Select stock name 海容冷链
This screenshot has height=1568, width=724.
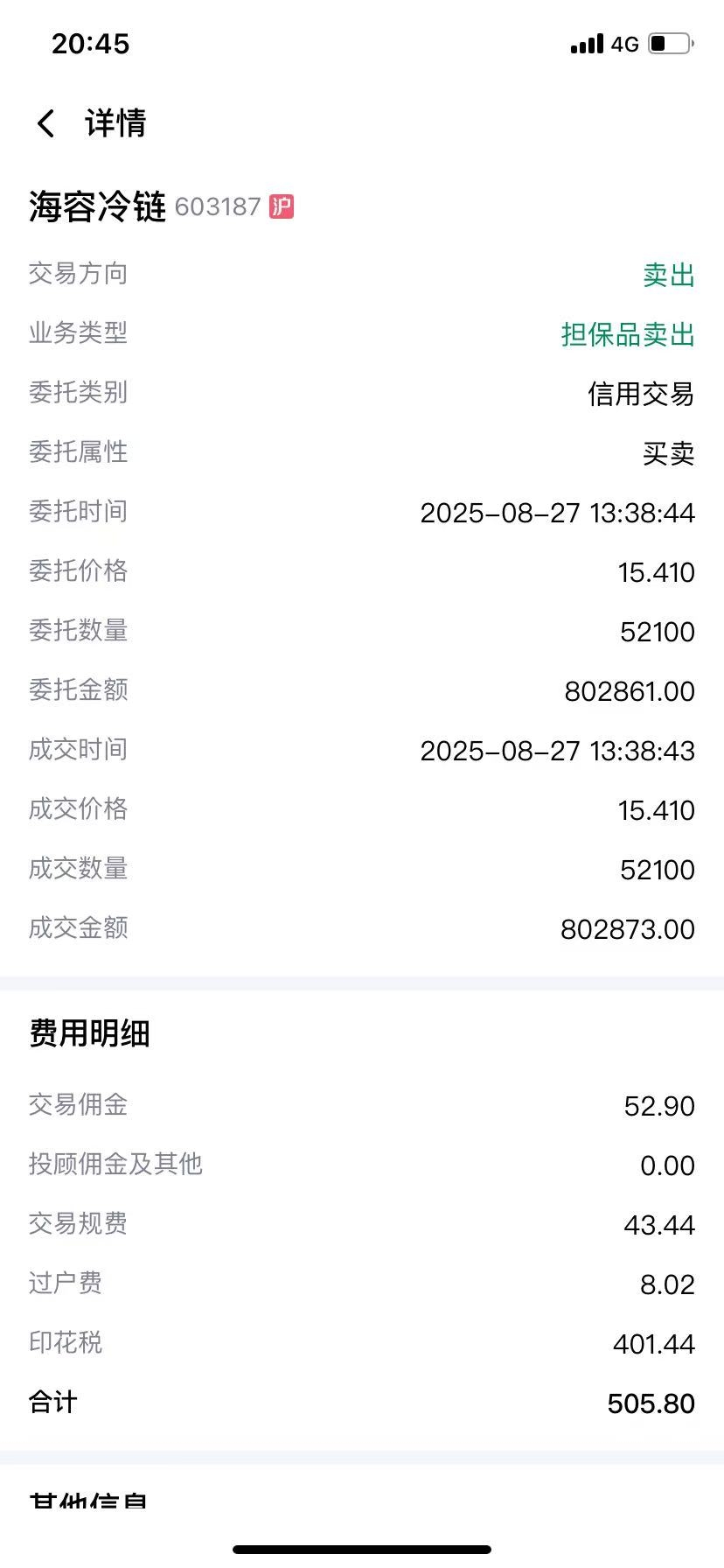97,206
